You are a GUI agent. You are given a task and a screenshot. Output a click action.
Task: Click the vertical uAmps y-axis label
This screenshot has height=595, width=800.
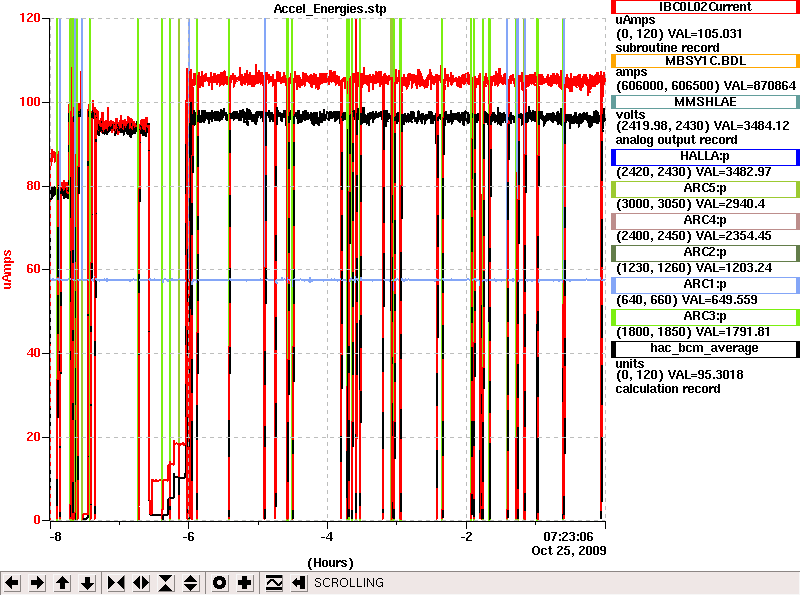pyautogui.click(x=7, y=269)
